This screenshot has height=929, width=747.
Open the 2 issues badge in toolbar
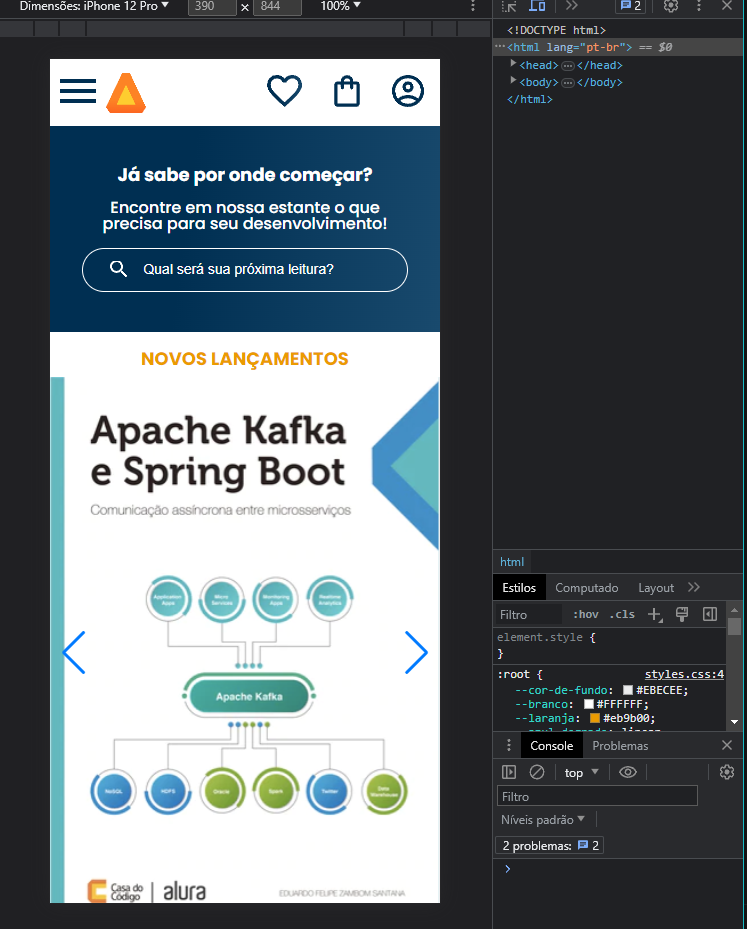click(x=630, y=6)
